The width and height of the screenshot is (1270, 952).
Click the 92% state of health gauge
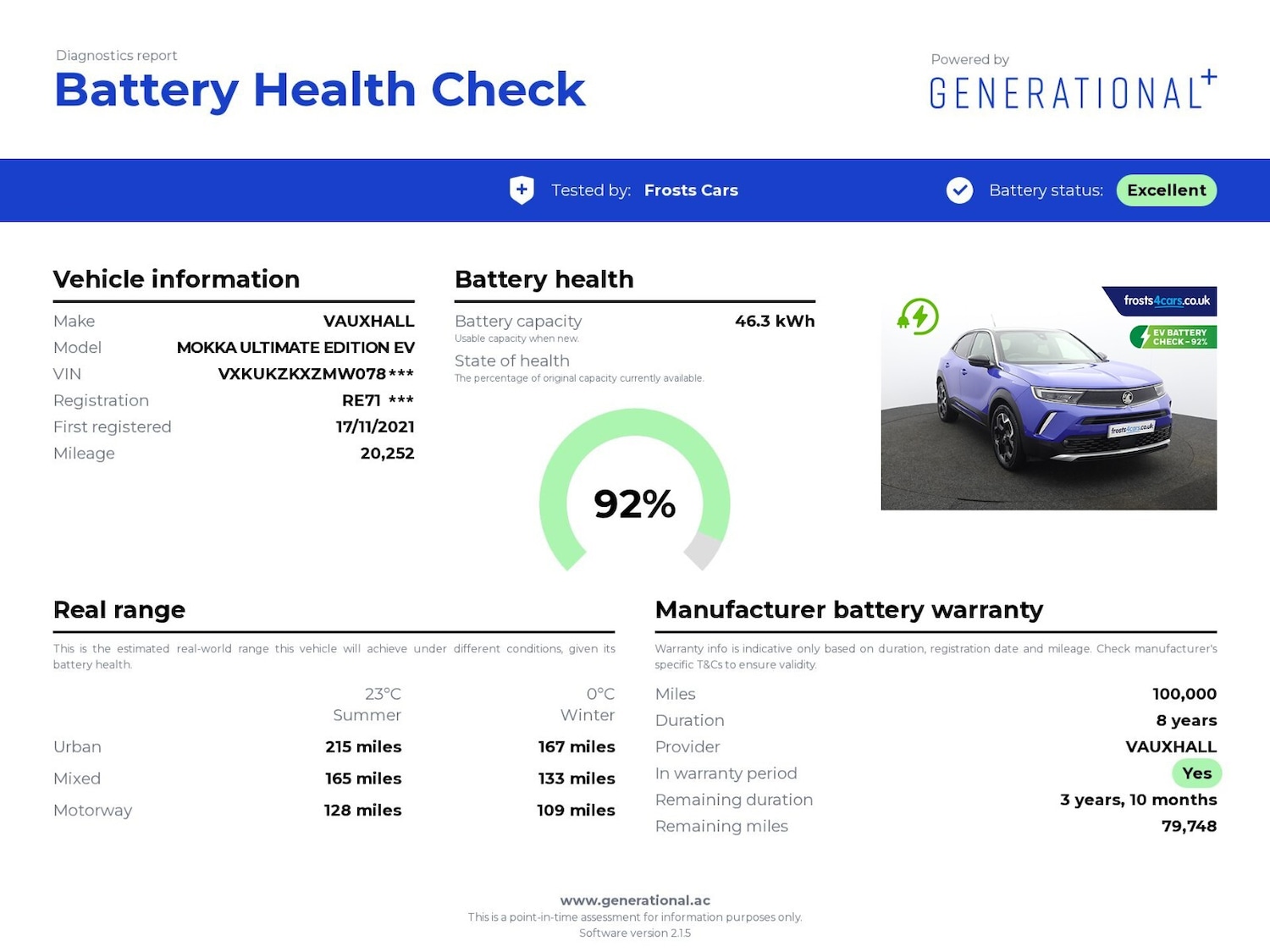point(635,499)
